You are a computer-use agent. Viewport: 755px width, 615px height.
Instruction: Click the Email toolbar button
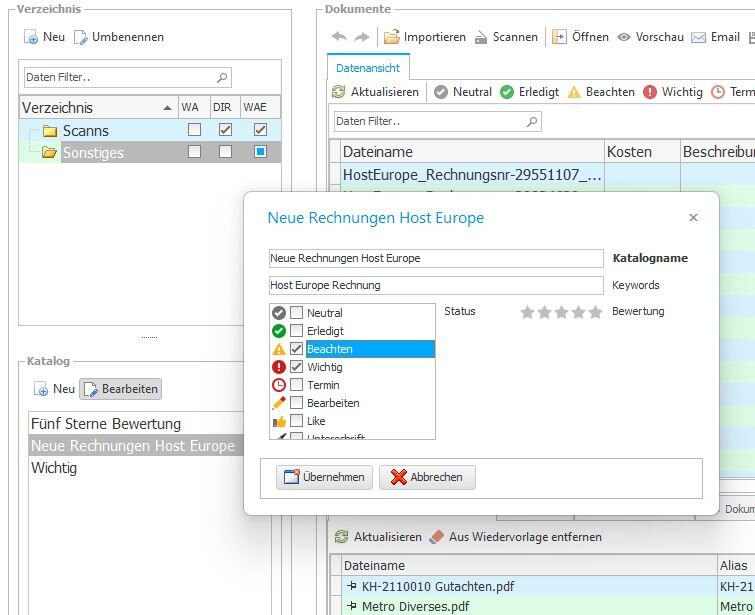tap(716, 37)
